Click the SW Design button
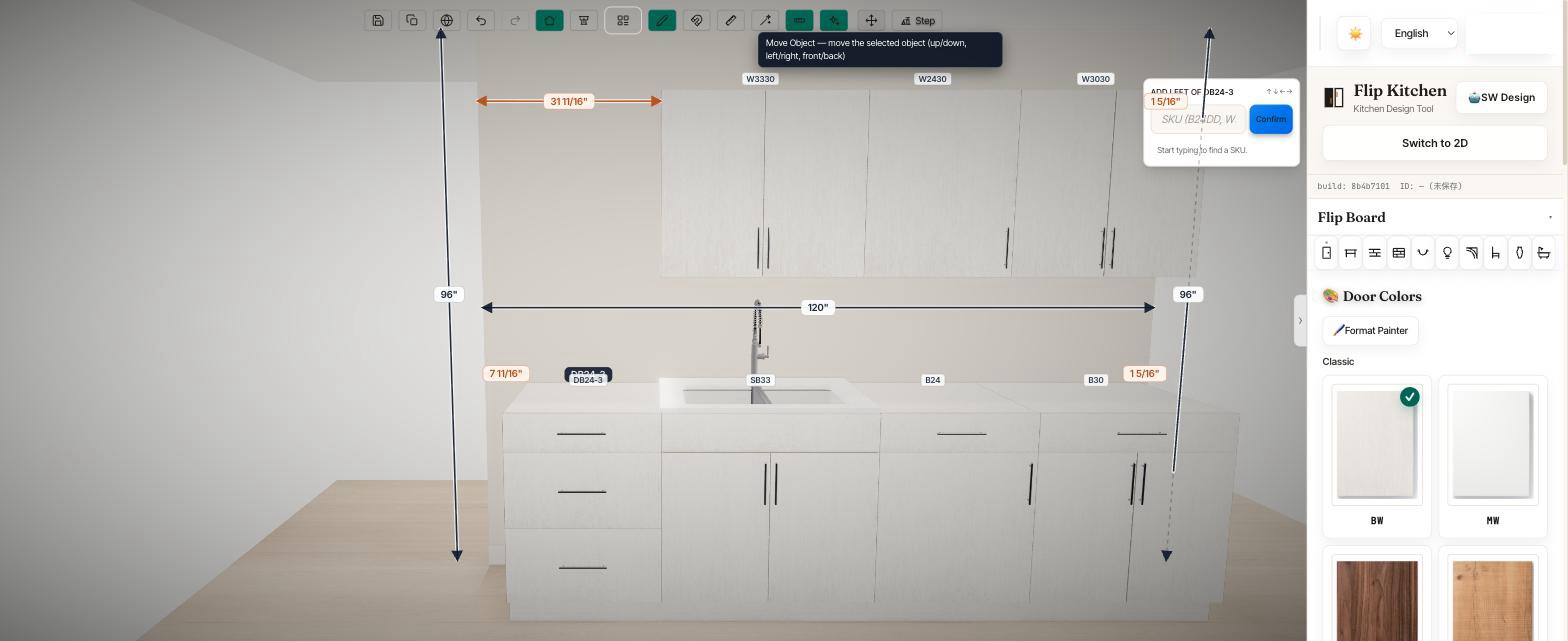The image size is (1568, 641). coord(1501,97)
